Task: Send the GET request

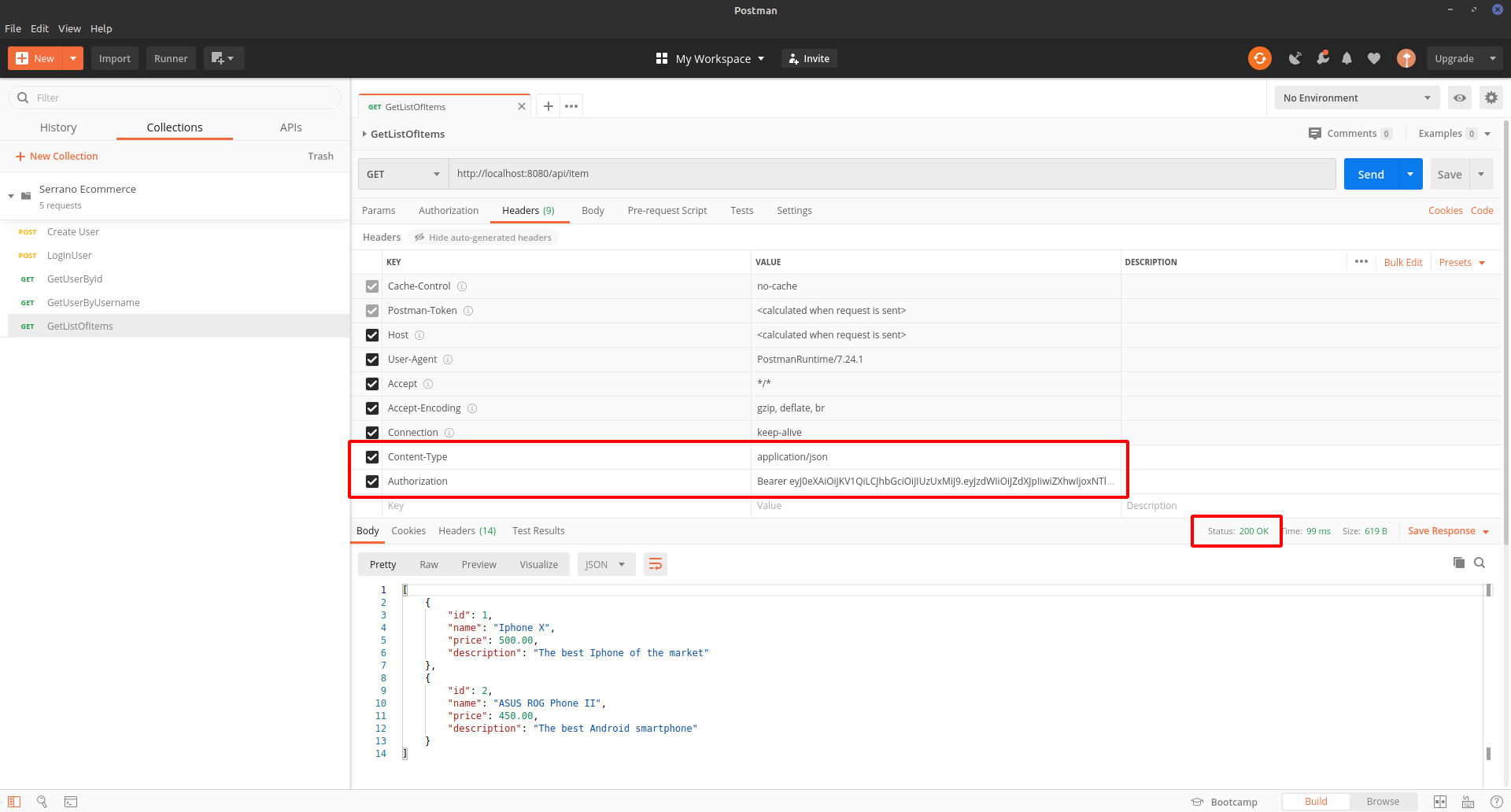Action: click(x=1371, y=174)
